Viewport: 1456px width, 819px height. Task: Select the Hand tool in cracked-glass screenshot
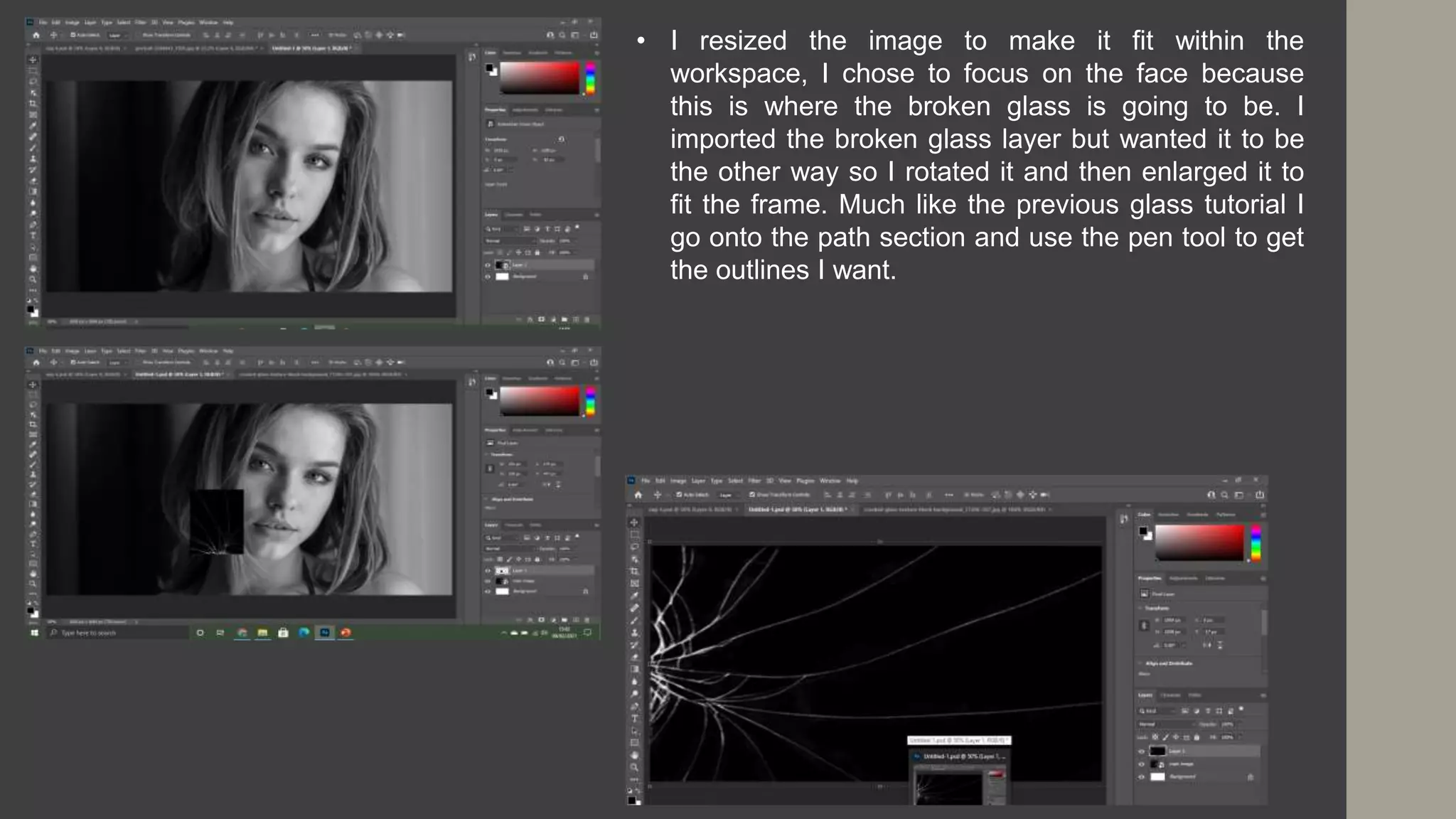(634, 755)
